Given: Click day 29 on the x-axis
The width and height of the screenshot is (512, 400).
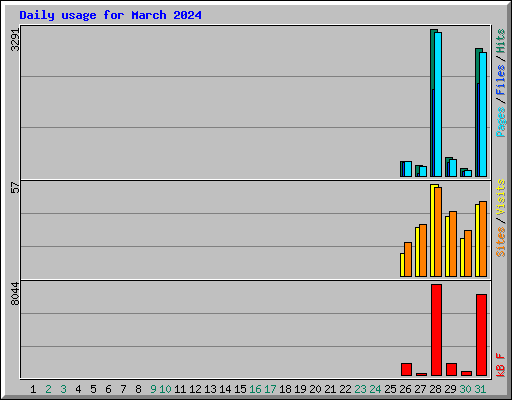Looking at the screenshot, I should click(x=450, y=389).
